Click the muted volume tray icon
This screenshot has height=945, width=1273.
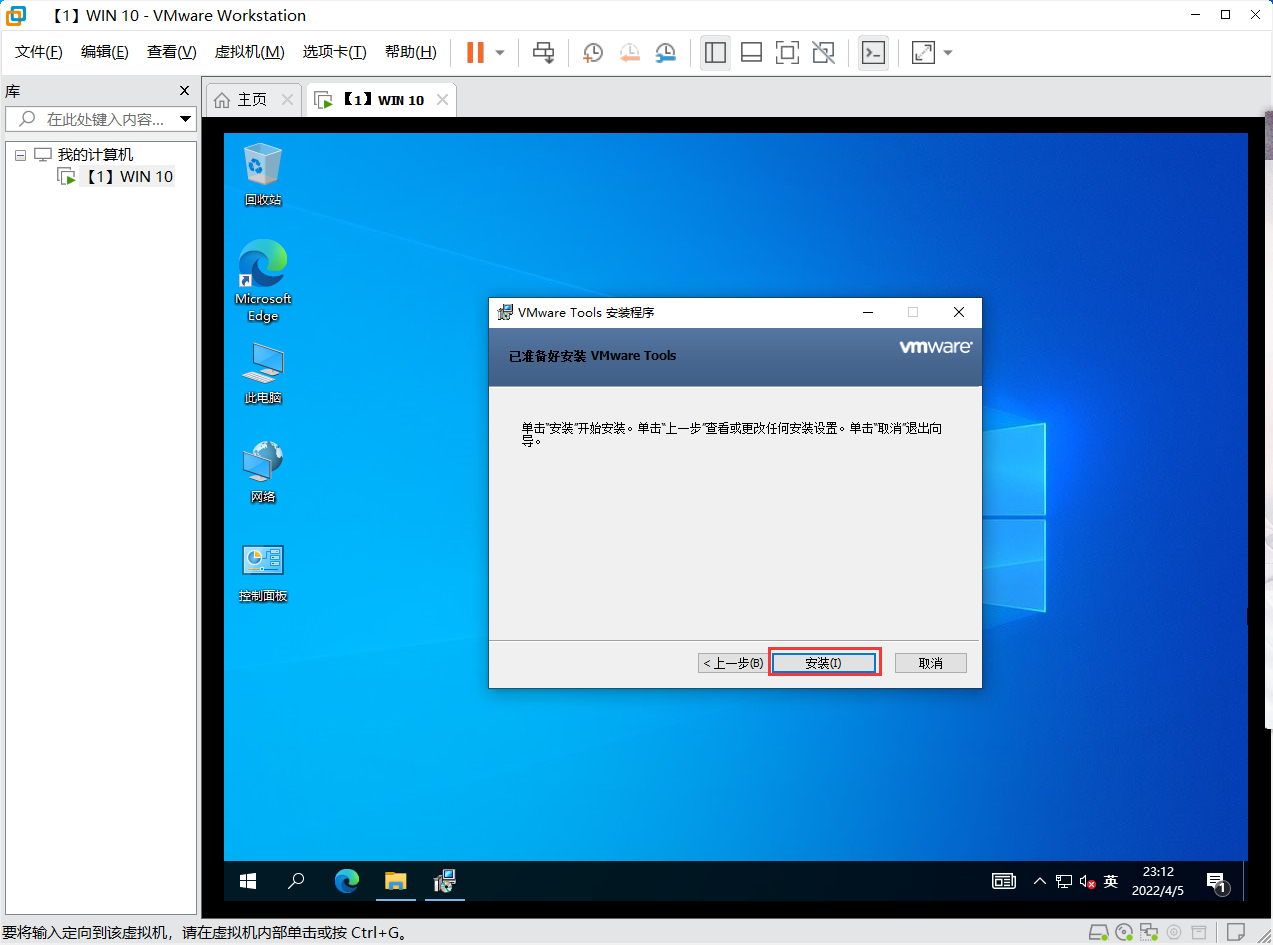(1087, 881)
